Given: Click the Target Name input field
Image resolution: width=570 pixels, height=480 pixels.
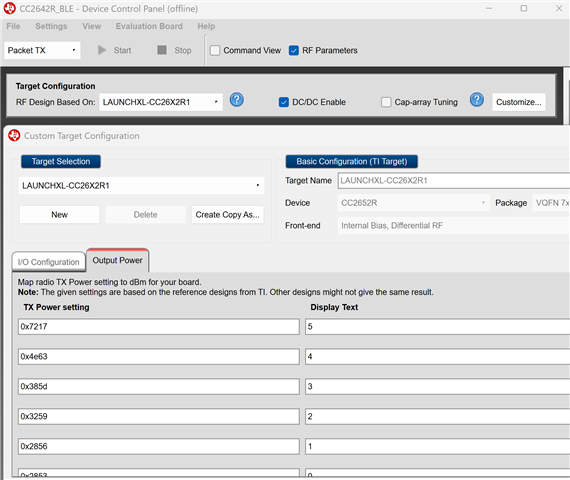Looking at the screenshot, I should coord(454,180).
